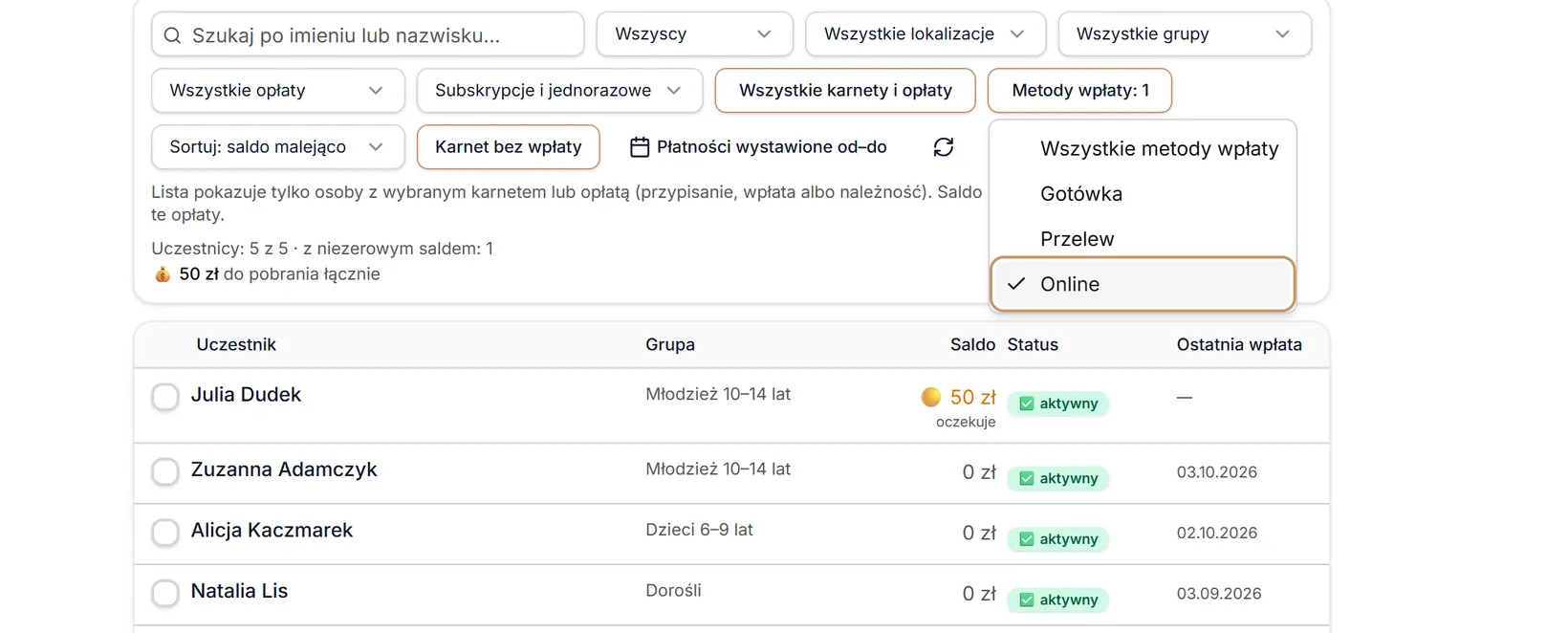Screen dimensions: 1568x633
Task: Click the search magnifier icon
Action: (172, 35)
